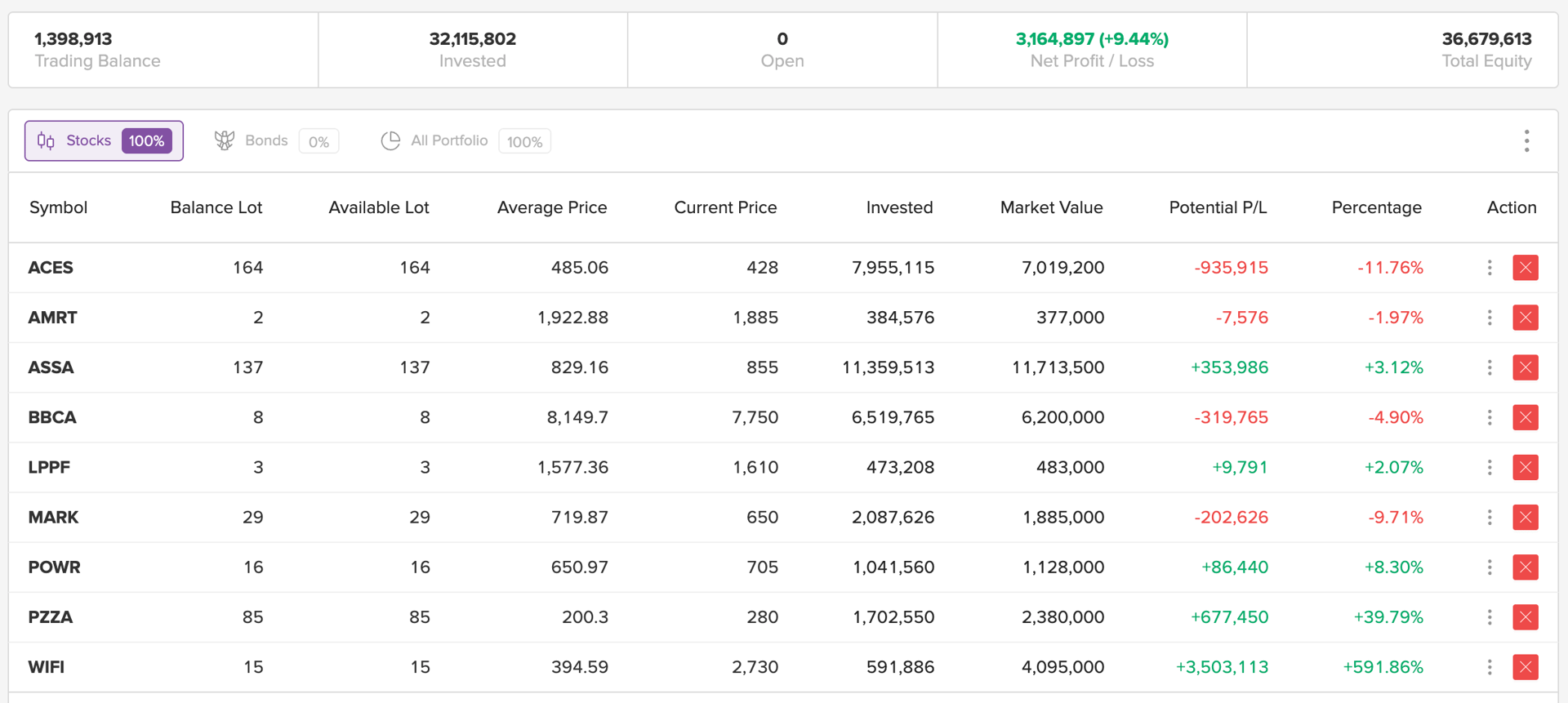Click PZZA current price 280

click(763, 617)
